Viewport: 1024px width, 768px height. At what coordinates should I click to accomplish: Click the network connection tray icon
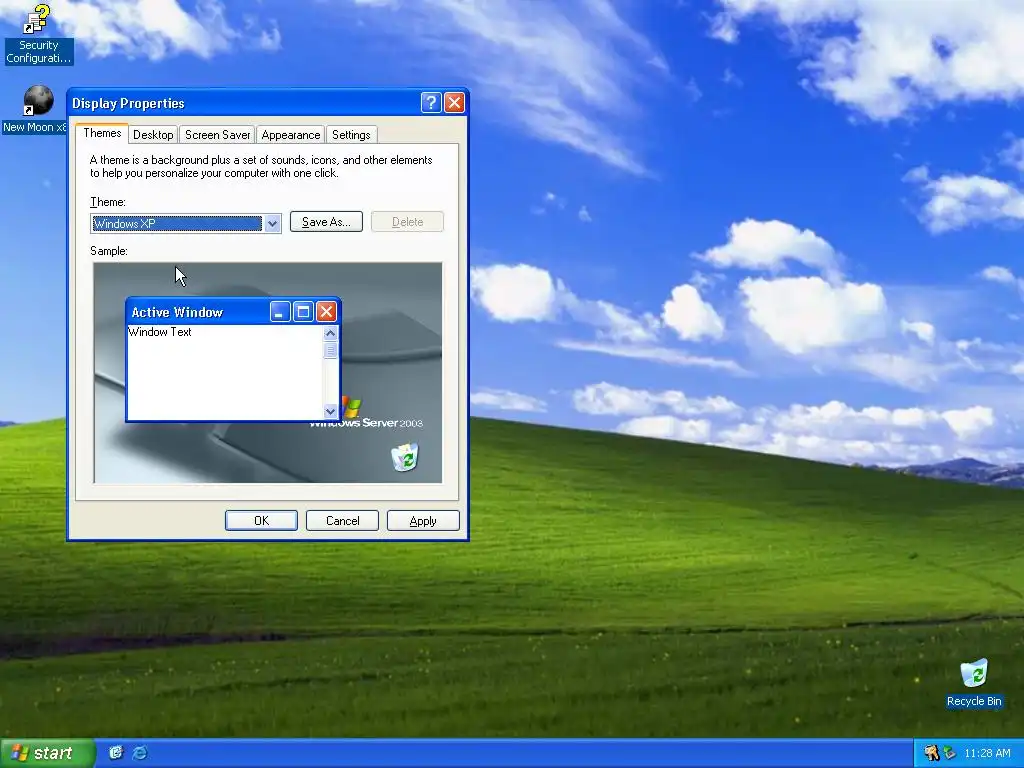pos(950,753)
